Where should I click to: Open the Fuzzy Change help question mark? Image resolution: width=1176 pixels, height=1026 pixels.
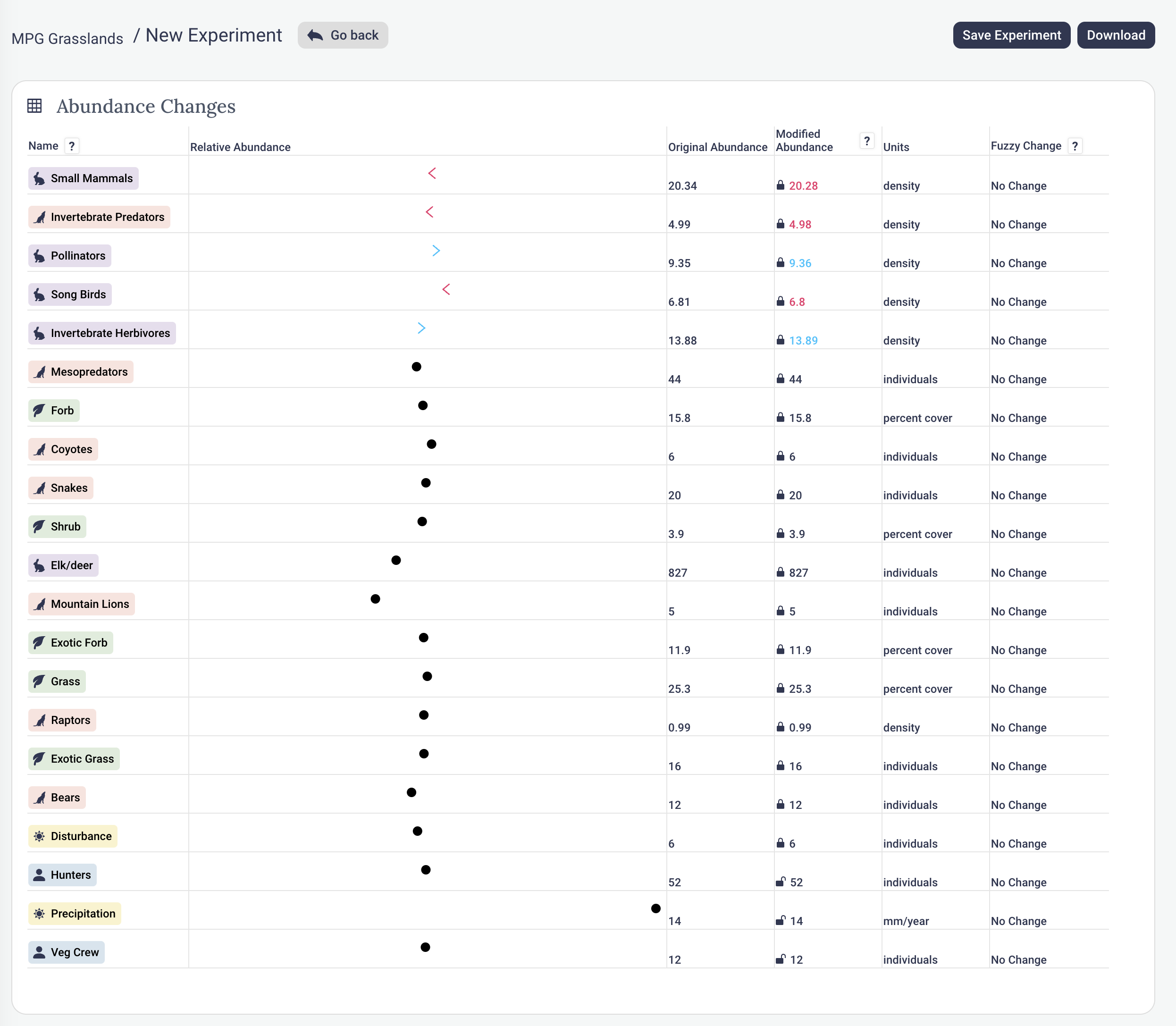1075,146
